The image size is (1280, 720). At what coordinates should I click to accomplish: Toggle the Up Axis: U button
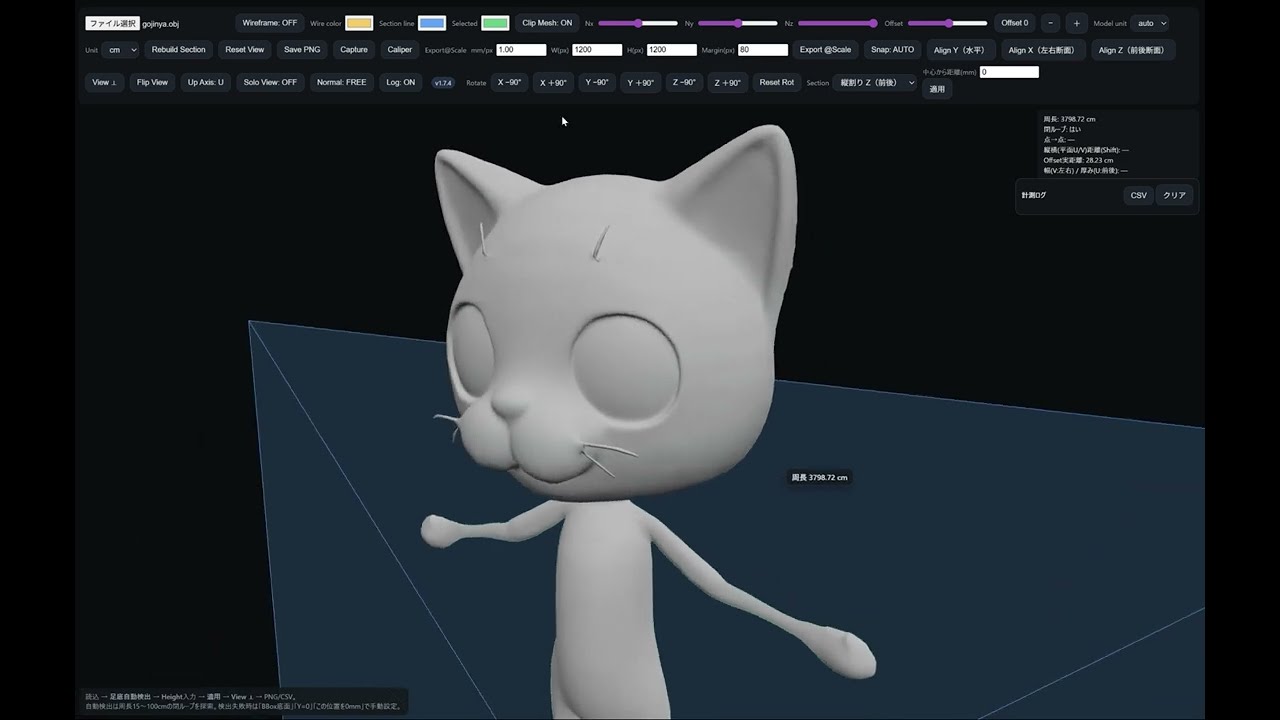(206, 83)
